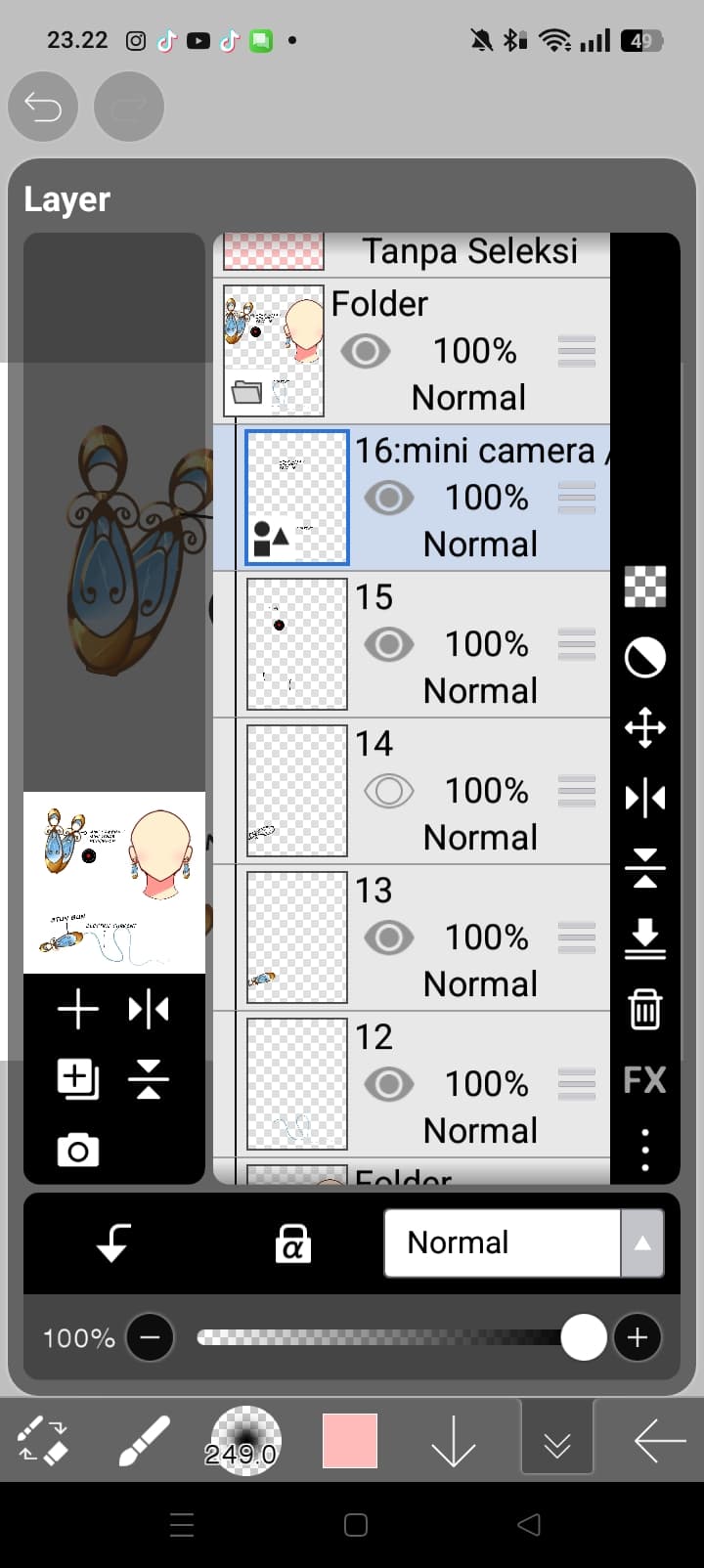The height and width of the screenshot is (1568, 704).
Task: Increase opacity with the plus button
Action: coord(638,1337)
